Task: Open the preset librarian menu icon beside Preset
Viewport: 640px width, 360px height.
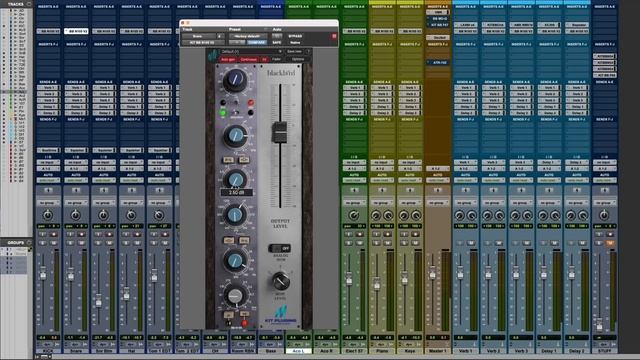Action: (x=266, y=29)
